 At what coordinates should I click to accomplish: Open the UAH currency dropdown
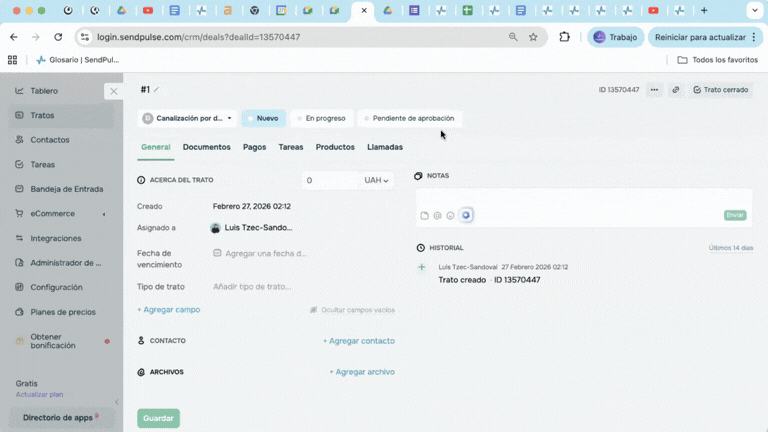tap(377, 181)
